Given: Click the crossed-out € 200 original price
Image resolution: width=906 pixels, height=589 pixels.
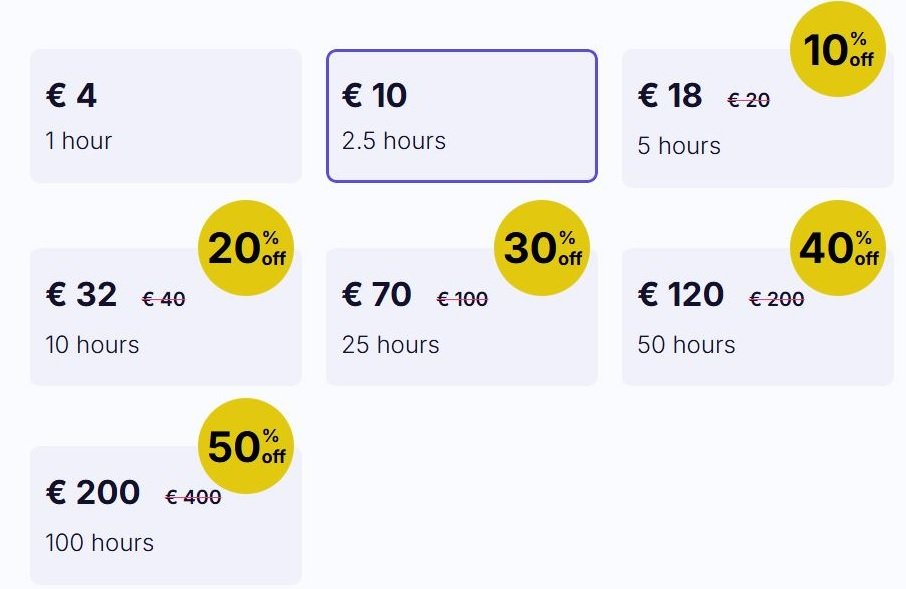Looking at the screenshot, I should coord(776,299).
